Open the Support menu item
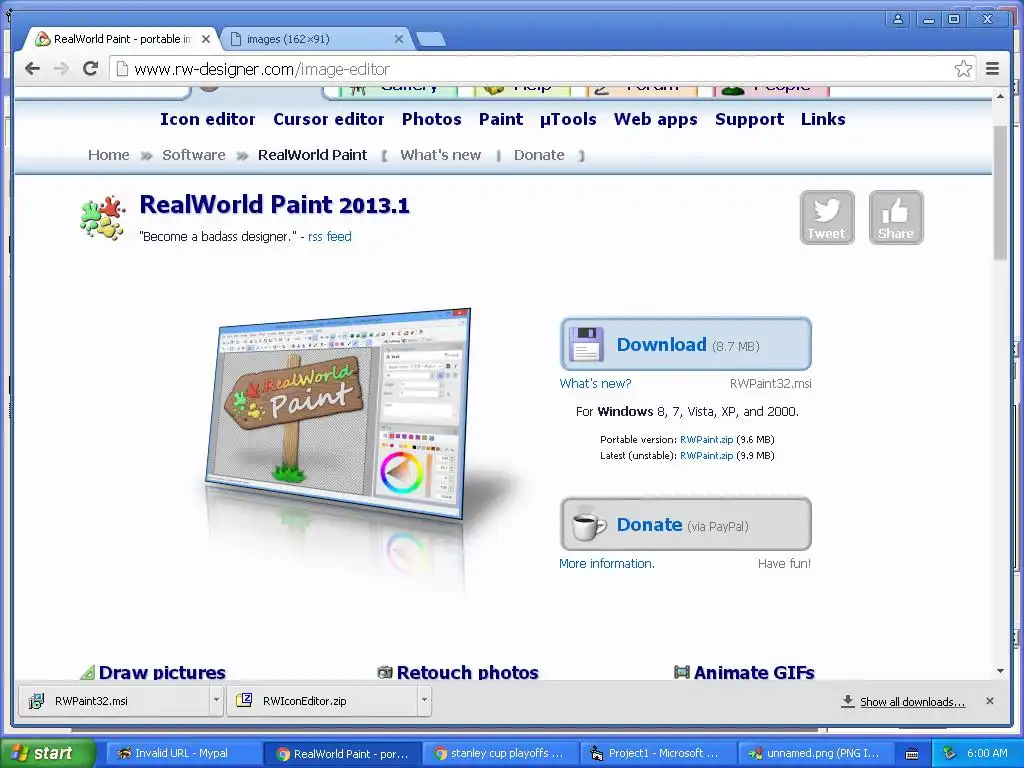Screen dimensions: 1024x768 (749, 120)
